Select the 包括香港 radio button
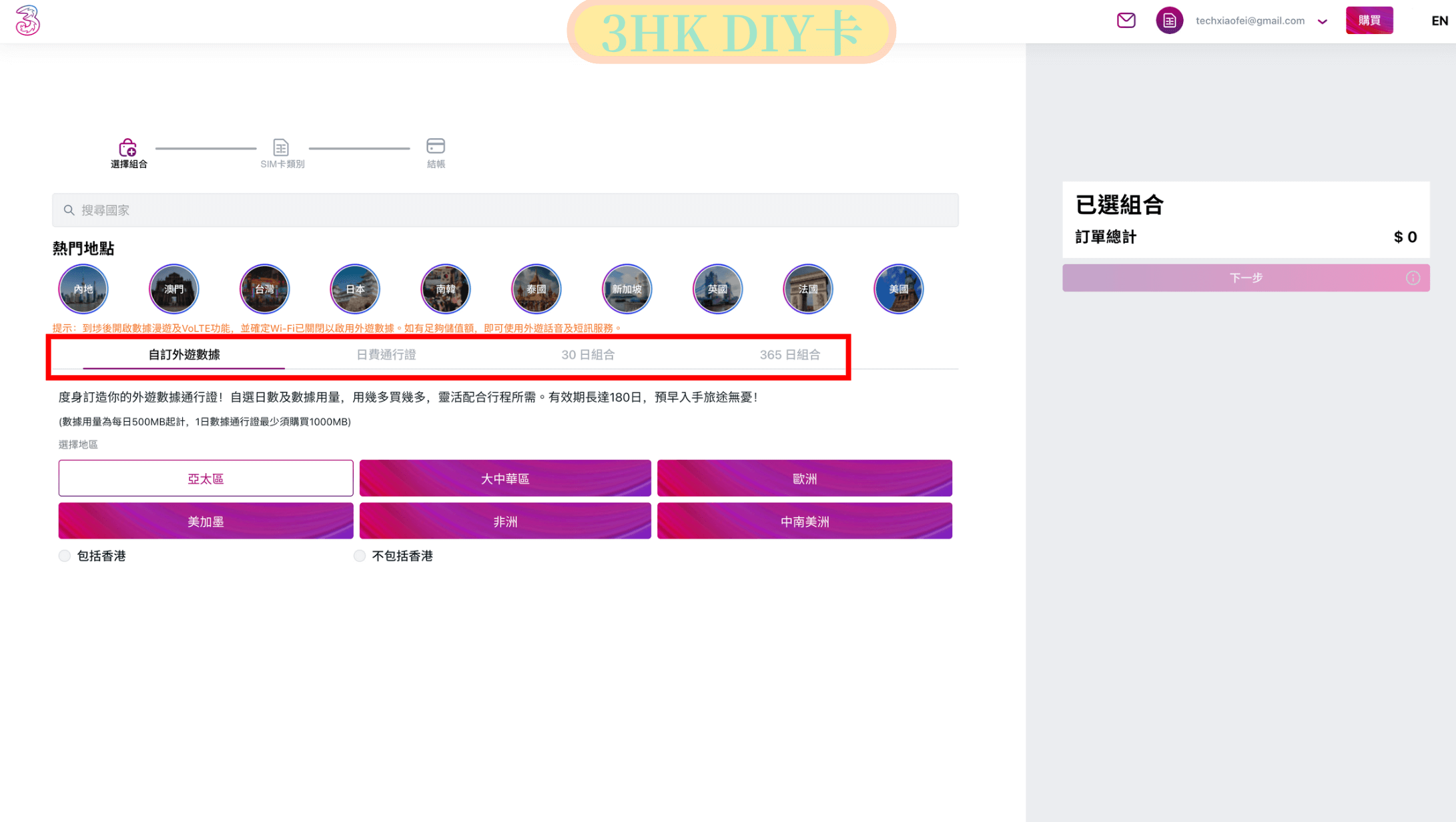The height and width of the screenshot is (822, 1456). (x=65, y=556)
